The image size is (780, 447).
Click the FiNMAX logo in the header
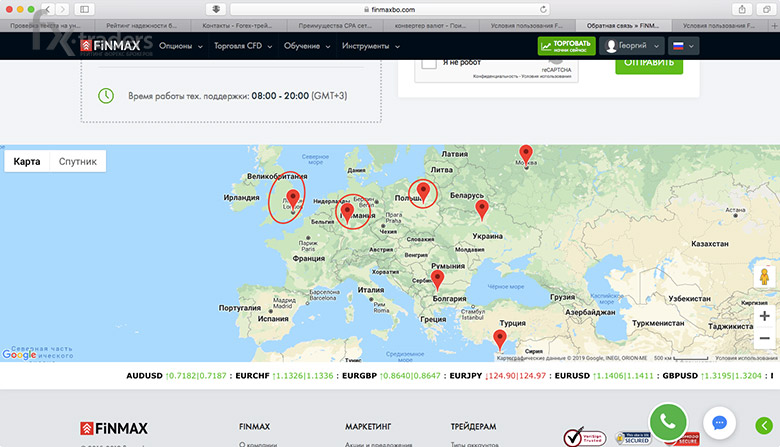pos(110,46)
